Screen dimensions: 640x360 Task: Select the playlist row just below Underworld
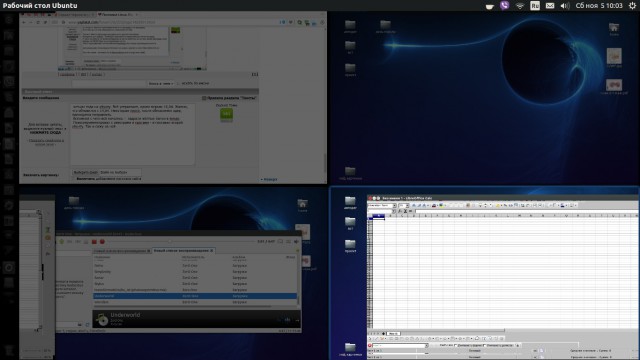(195, 302)
